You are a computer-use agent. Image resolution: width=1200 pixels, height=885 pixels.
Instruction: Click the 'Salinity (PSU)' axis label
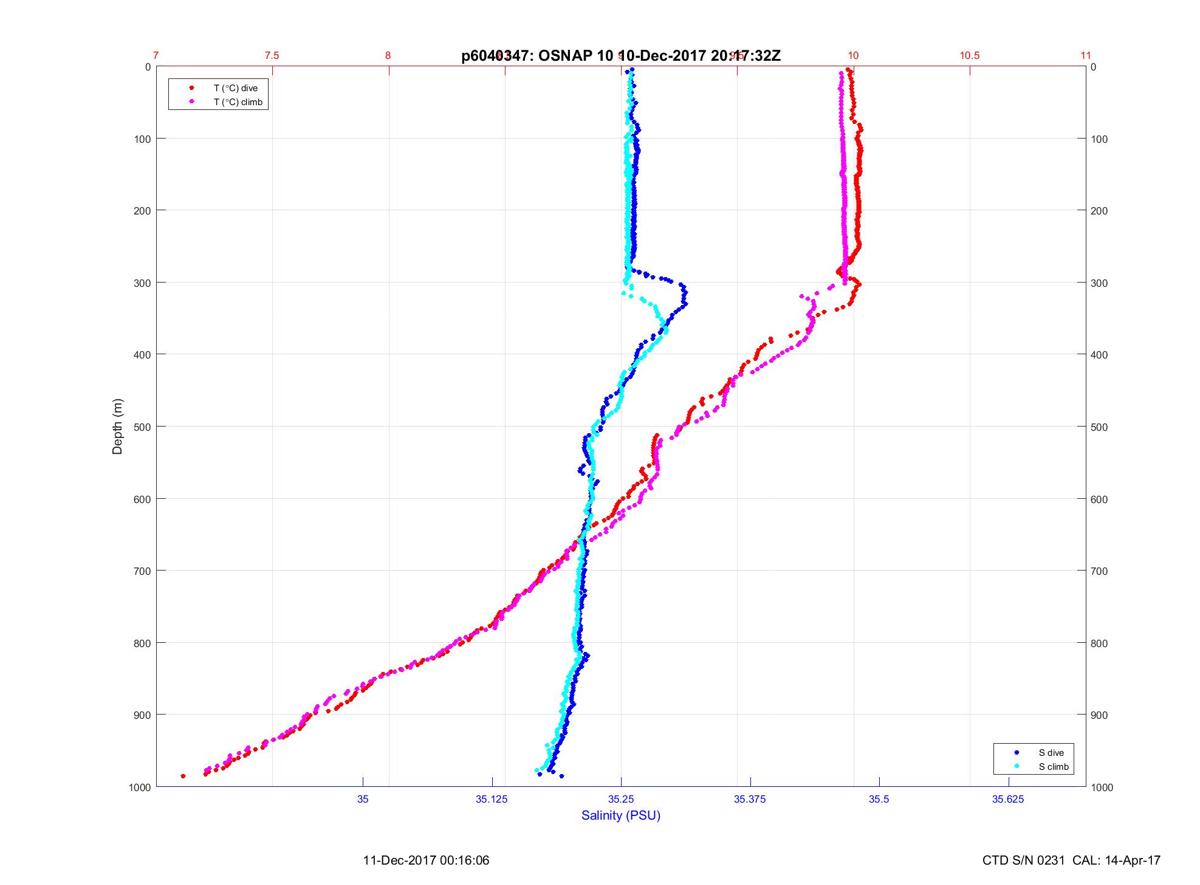click(621, 816)
